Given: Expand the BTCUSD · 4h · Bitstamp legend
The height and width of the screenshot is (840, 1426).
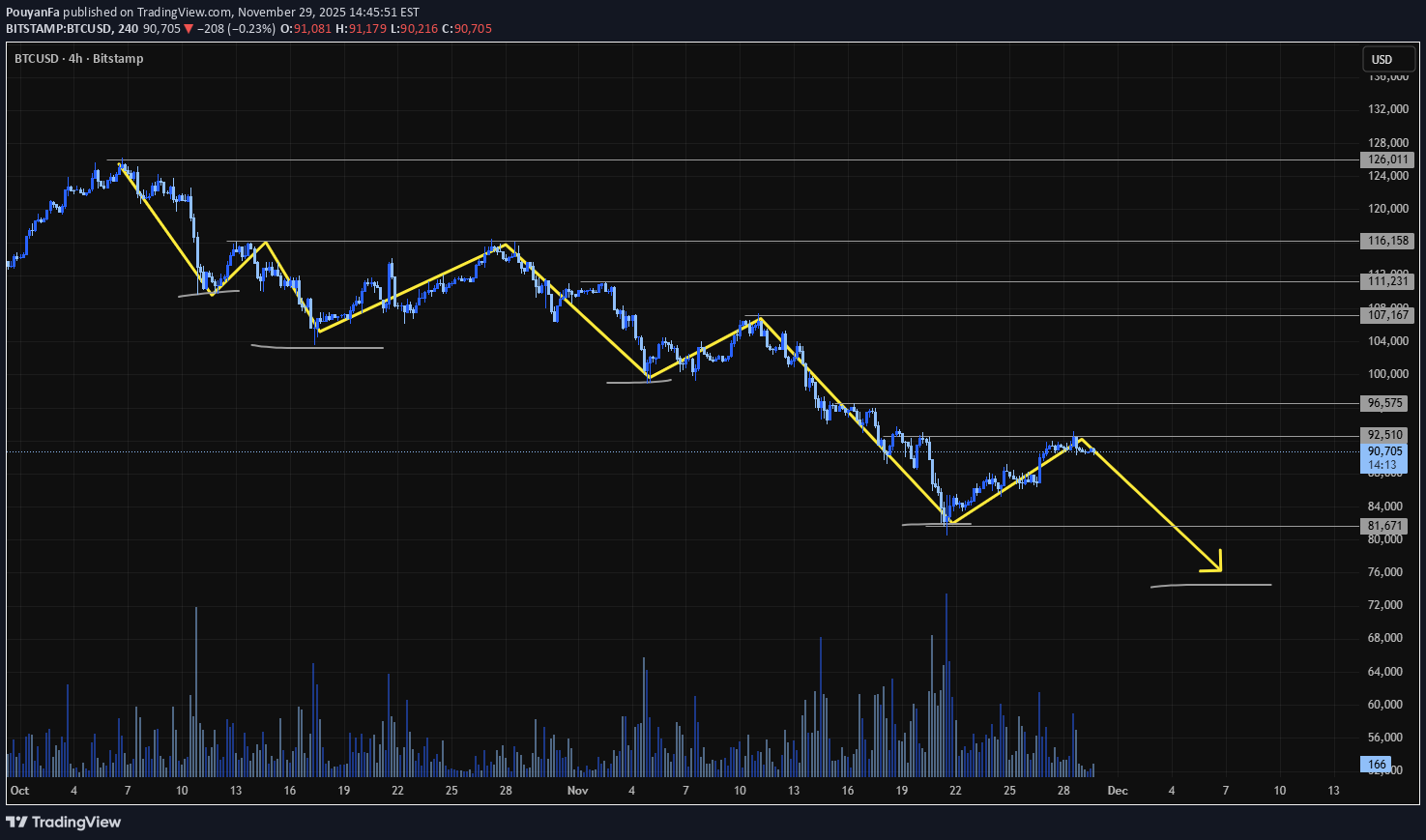Looking at the screenshot, I should click(77, 58).
